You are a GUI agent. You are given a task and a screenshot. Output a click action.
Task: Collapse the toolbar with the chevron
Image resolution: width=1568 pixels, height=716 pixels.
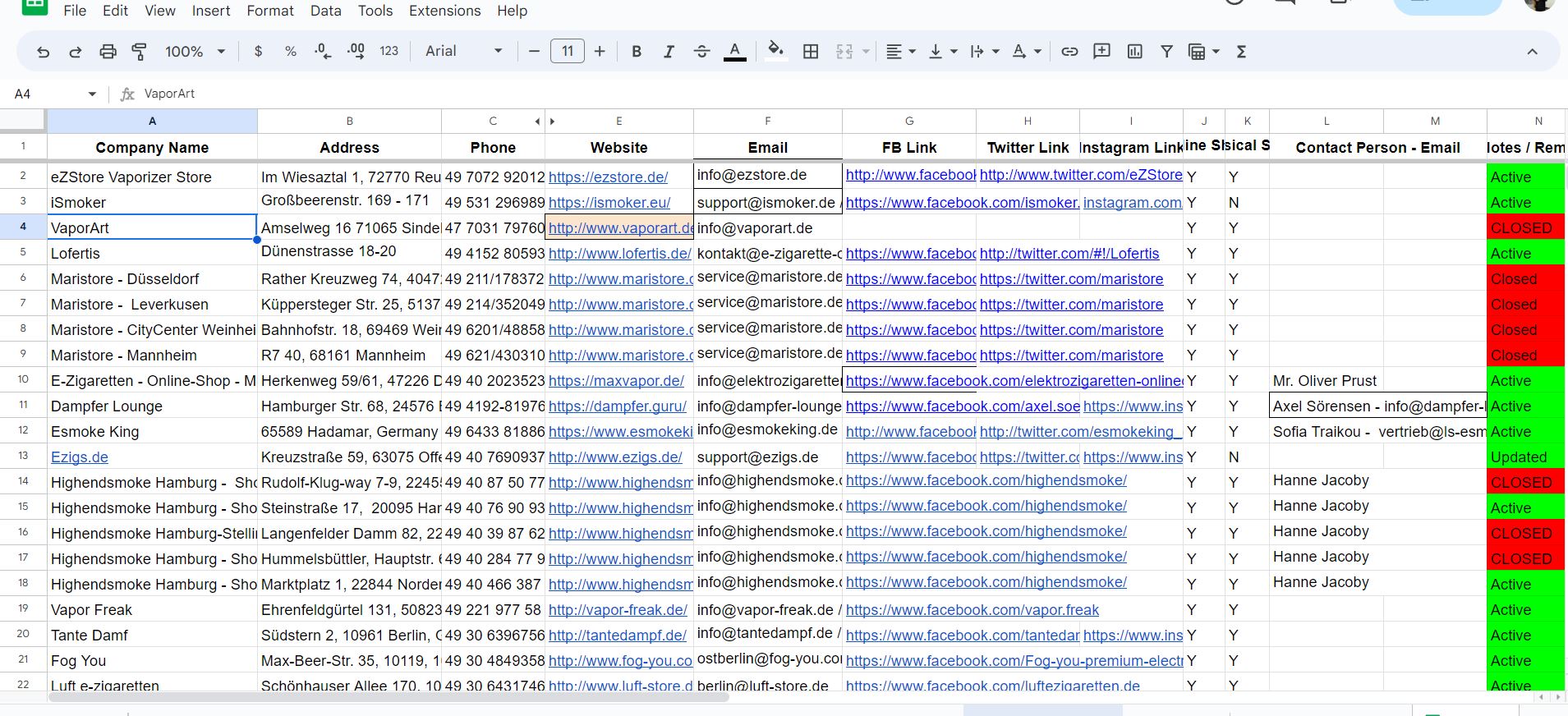point(1532,52)
